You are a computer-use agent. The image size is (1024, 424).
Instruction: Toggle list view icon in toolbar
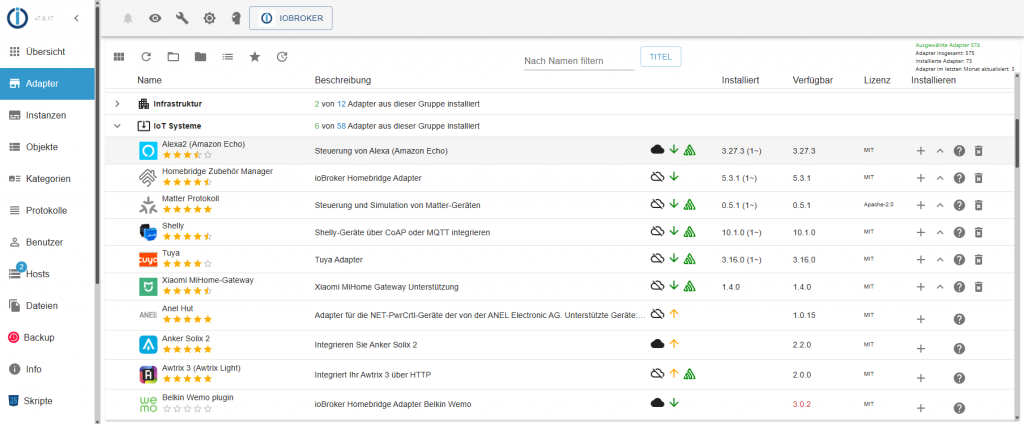point(227,57)
